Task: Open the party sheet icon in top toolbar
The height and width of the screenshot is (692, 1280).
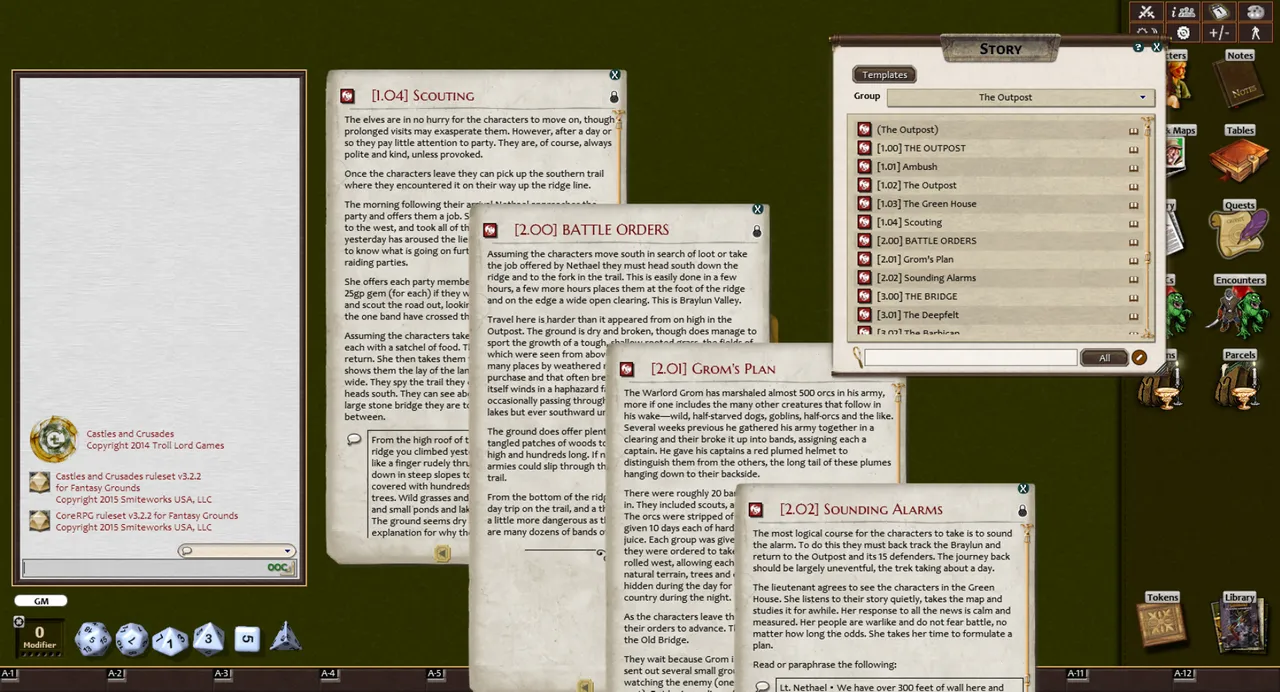Action: [x=1183, y=12]
